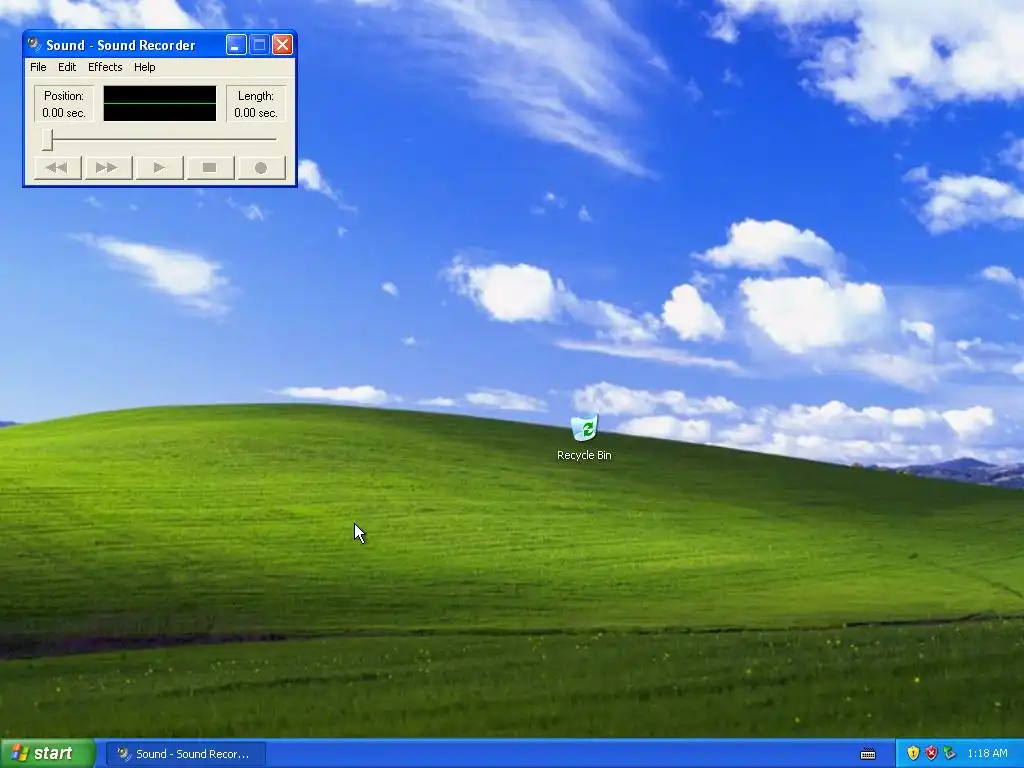Click the black waveform display
The height and width of the screenshot is (768, 1024).
click(x=159, y=103)
